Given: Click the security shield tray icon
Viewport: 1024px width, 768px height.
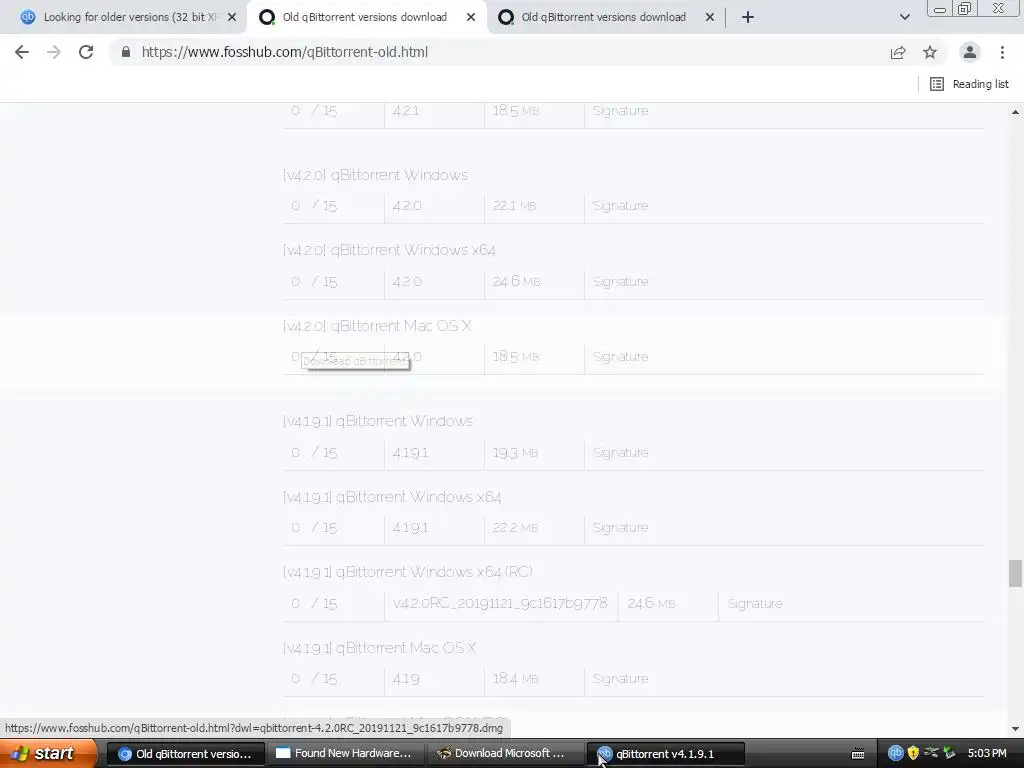Looking at the screenshot, I should [x=913, y=753].
